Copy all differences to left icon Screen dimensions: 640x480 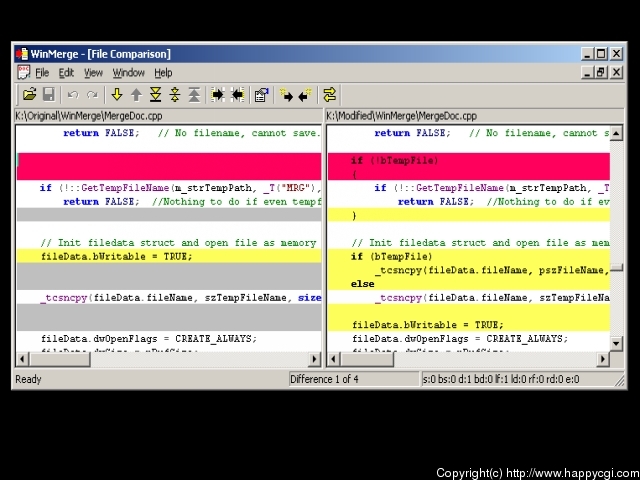pyautogui.click(x=305, y=95)
